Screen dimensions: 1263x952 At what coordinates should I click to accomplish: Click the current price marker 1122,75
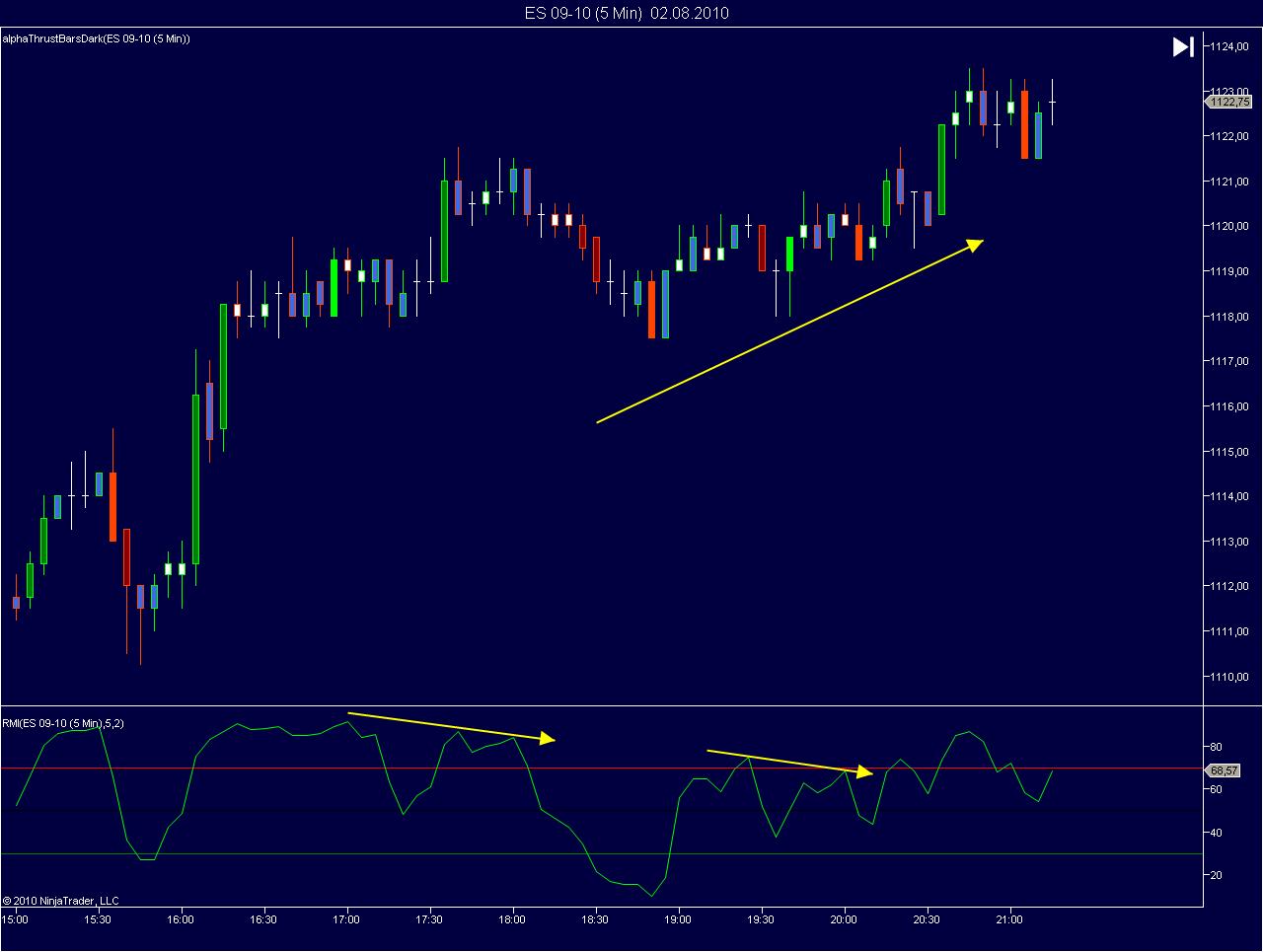coord(1228,102)
